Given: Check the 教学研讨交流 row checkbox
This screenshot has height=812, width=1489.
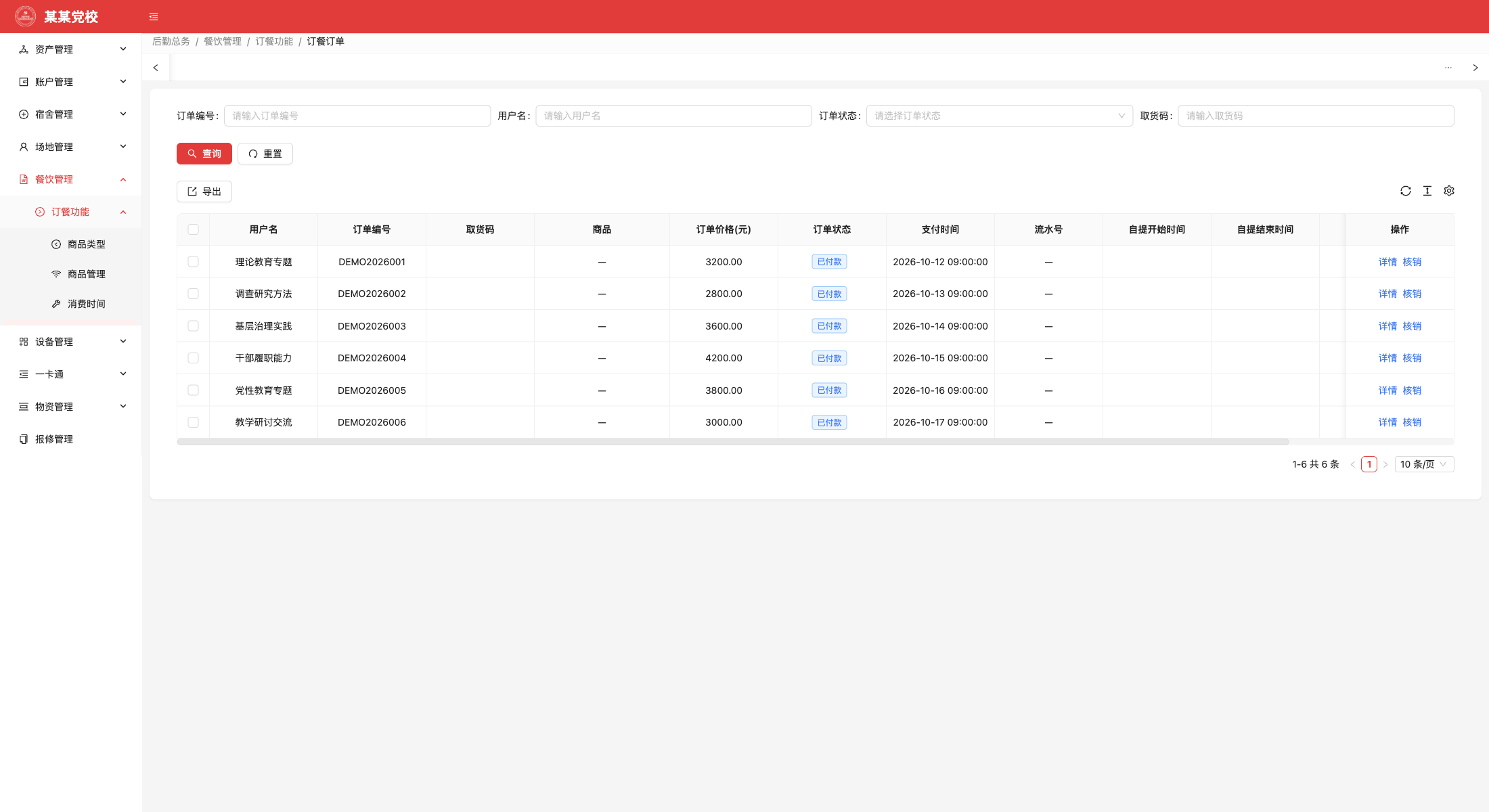Looking at the screenshot, I should (194, 422).
